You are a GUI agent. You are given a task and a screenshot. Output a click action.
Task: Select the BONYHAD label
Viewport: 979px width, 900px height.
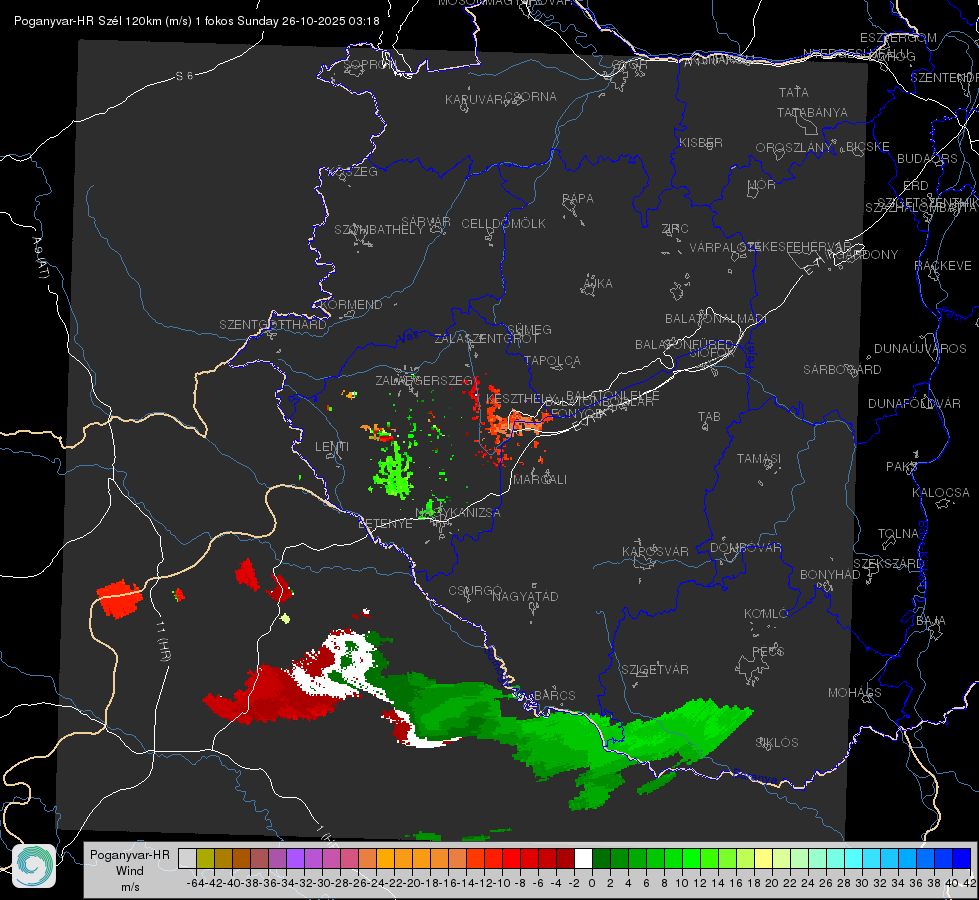coord(830,575)
